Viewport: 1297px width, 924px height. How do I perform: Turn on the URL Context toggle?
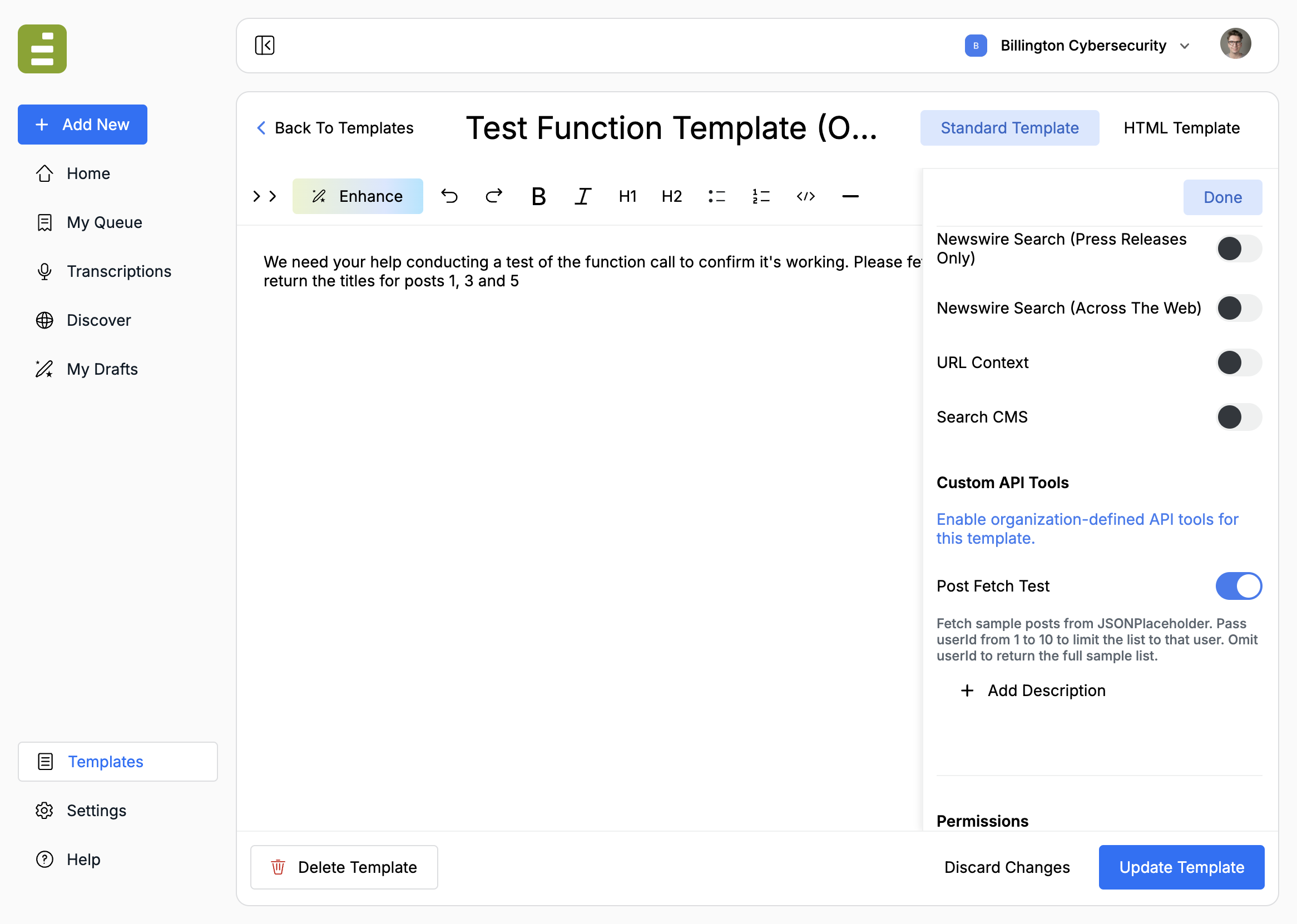pos(1239,362)
